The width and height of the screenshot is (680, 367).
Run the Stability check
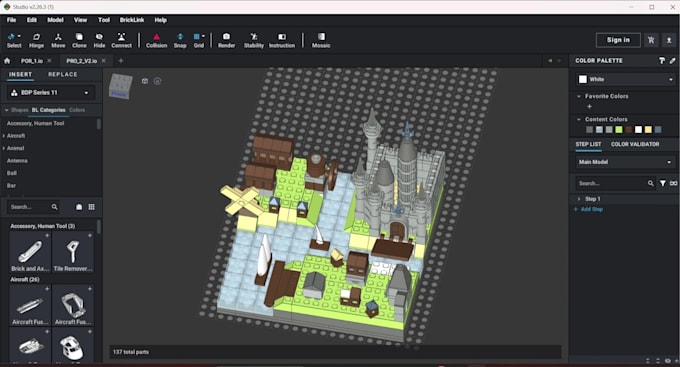[254, 40]
